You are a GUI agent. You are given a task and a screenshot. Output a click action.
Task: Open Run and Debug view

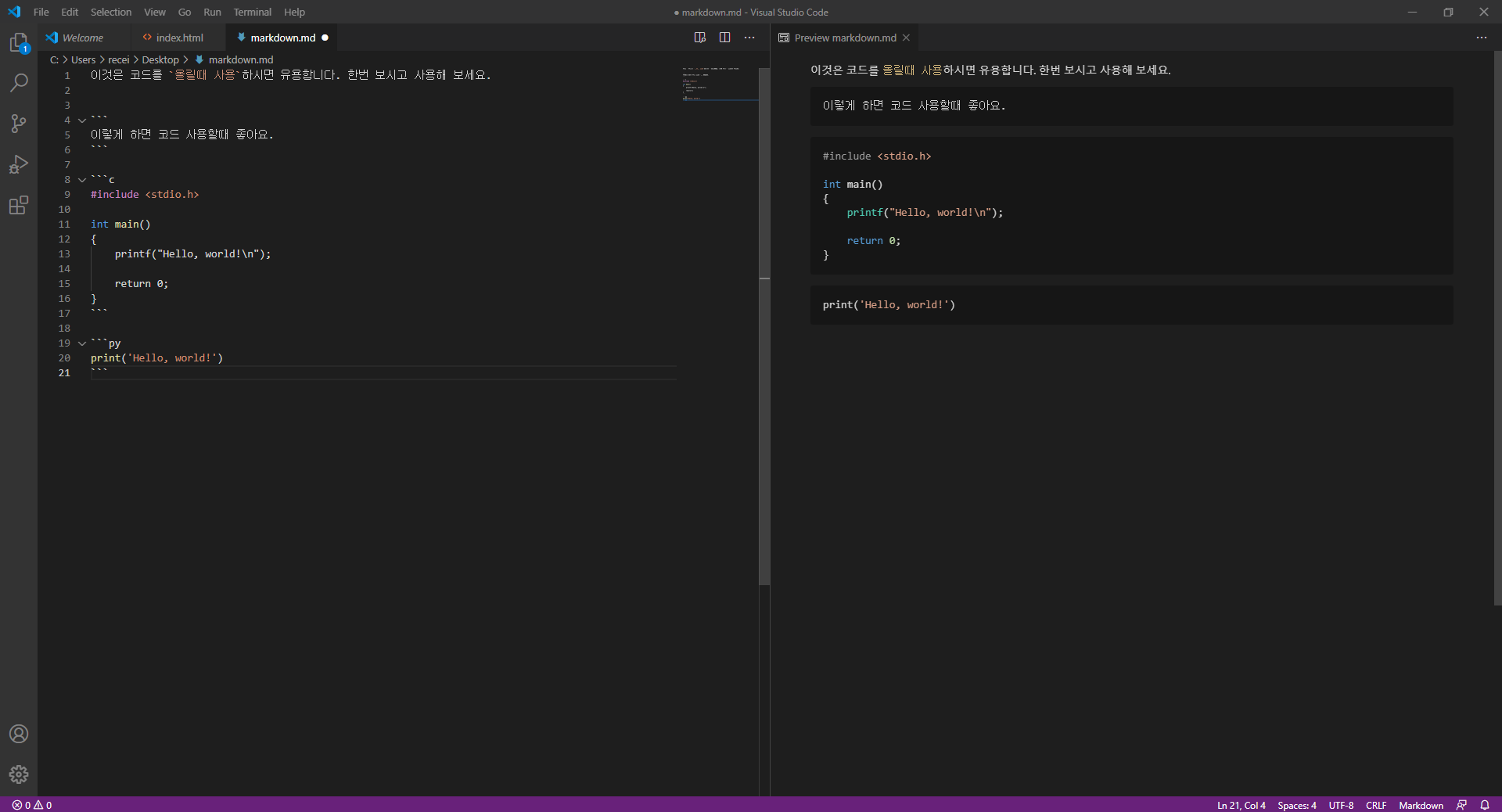[x=19, y=164]
